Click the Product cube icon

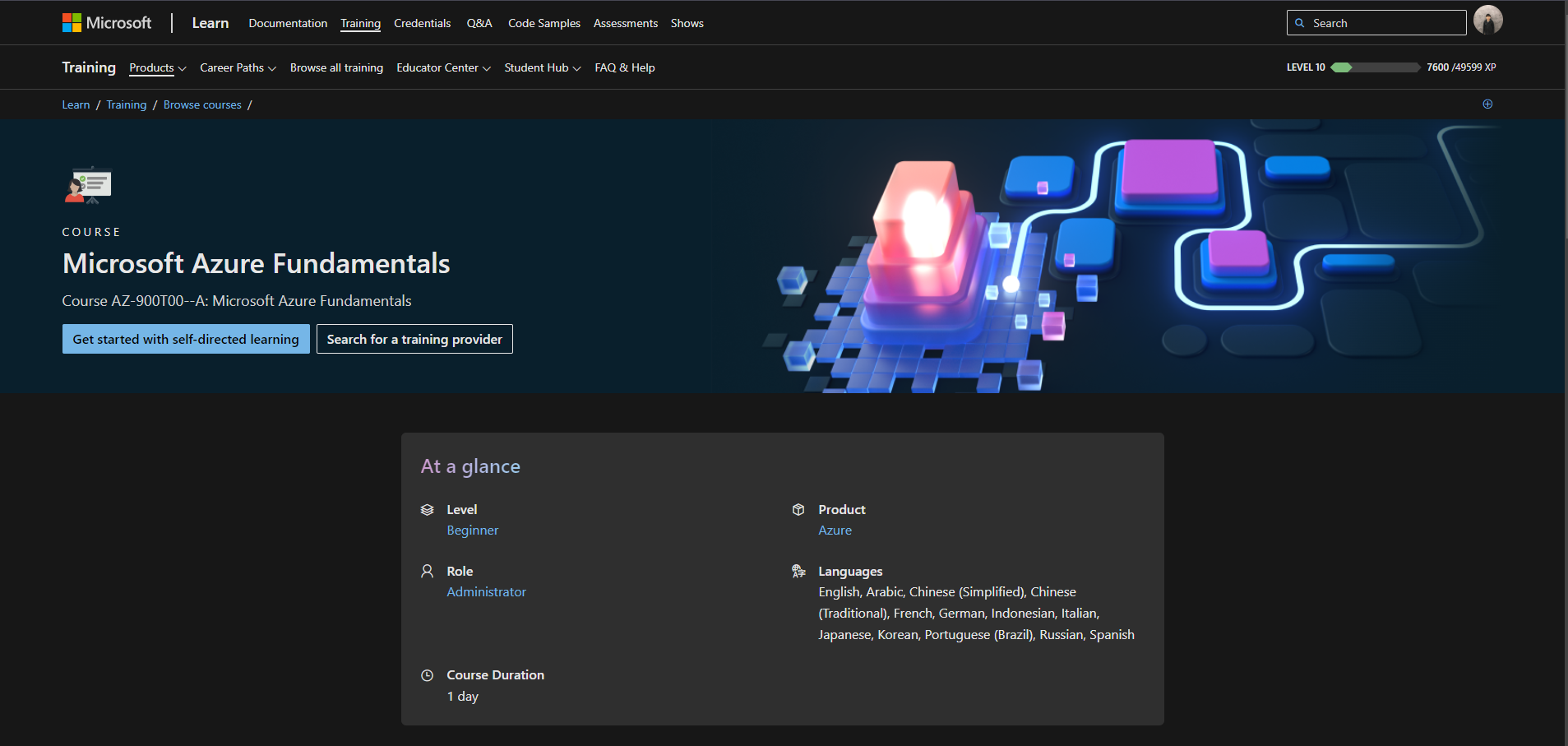click(x=798, y=510)
